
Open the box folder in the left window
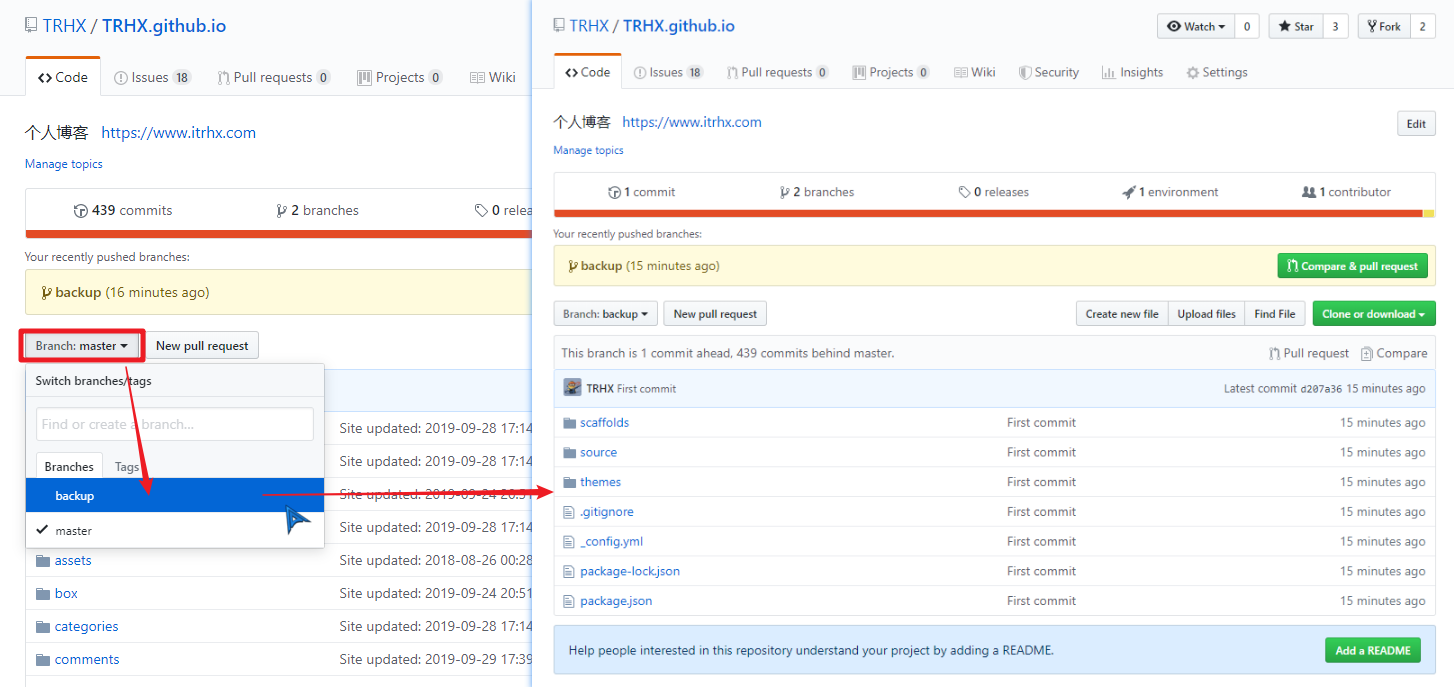coord(66,594)
